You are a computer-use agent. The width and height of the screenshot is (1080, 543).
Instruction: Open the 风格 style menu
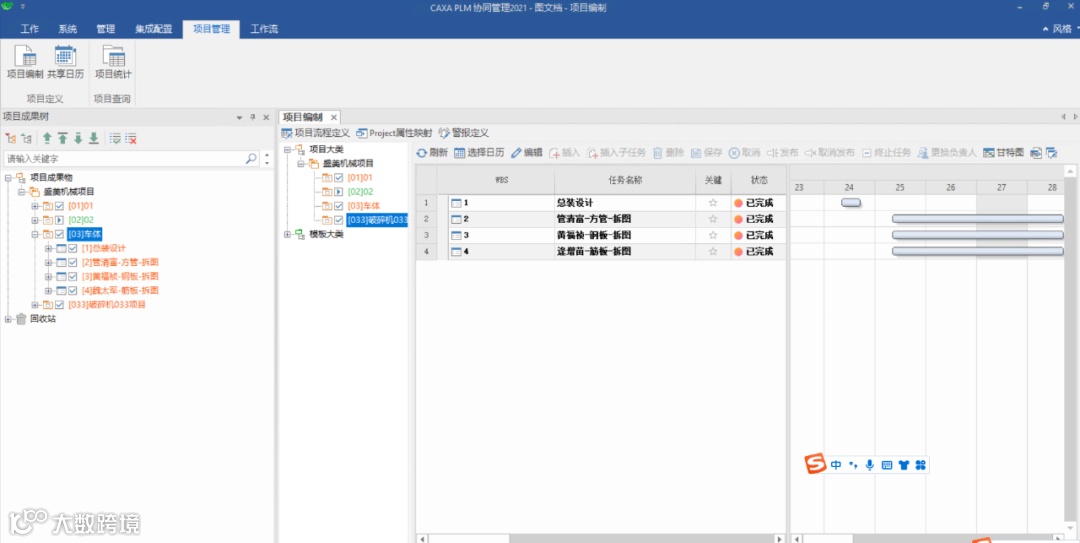[x=1061, y=29]
